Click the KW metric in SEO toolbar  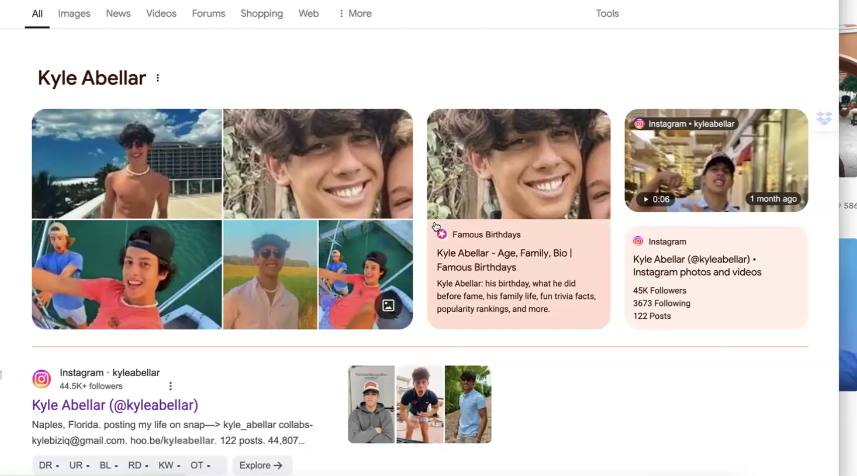(169, 466)
